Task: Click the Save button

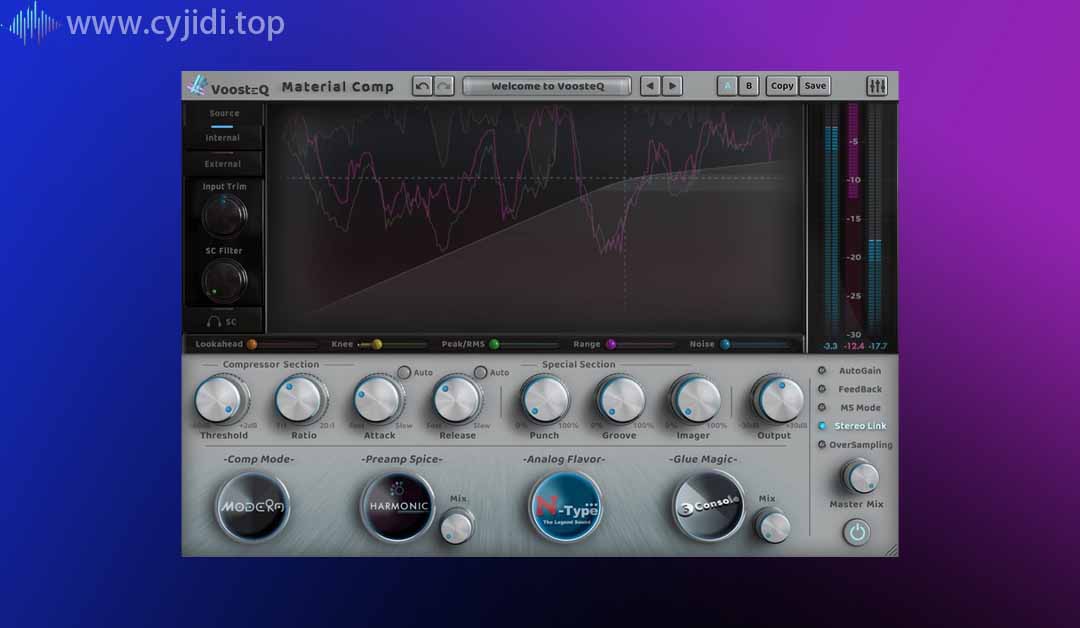Action: [815, 86]
